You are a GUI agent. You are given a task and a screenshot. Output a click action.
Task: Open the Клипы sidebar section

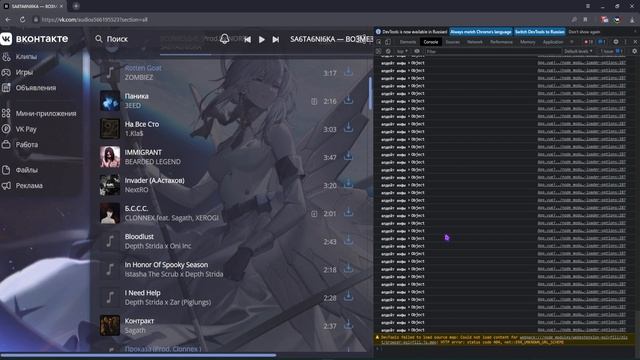click(20, 57)
